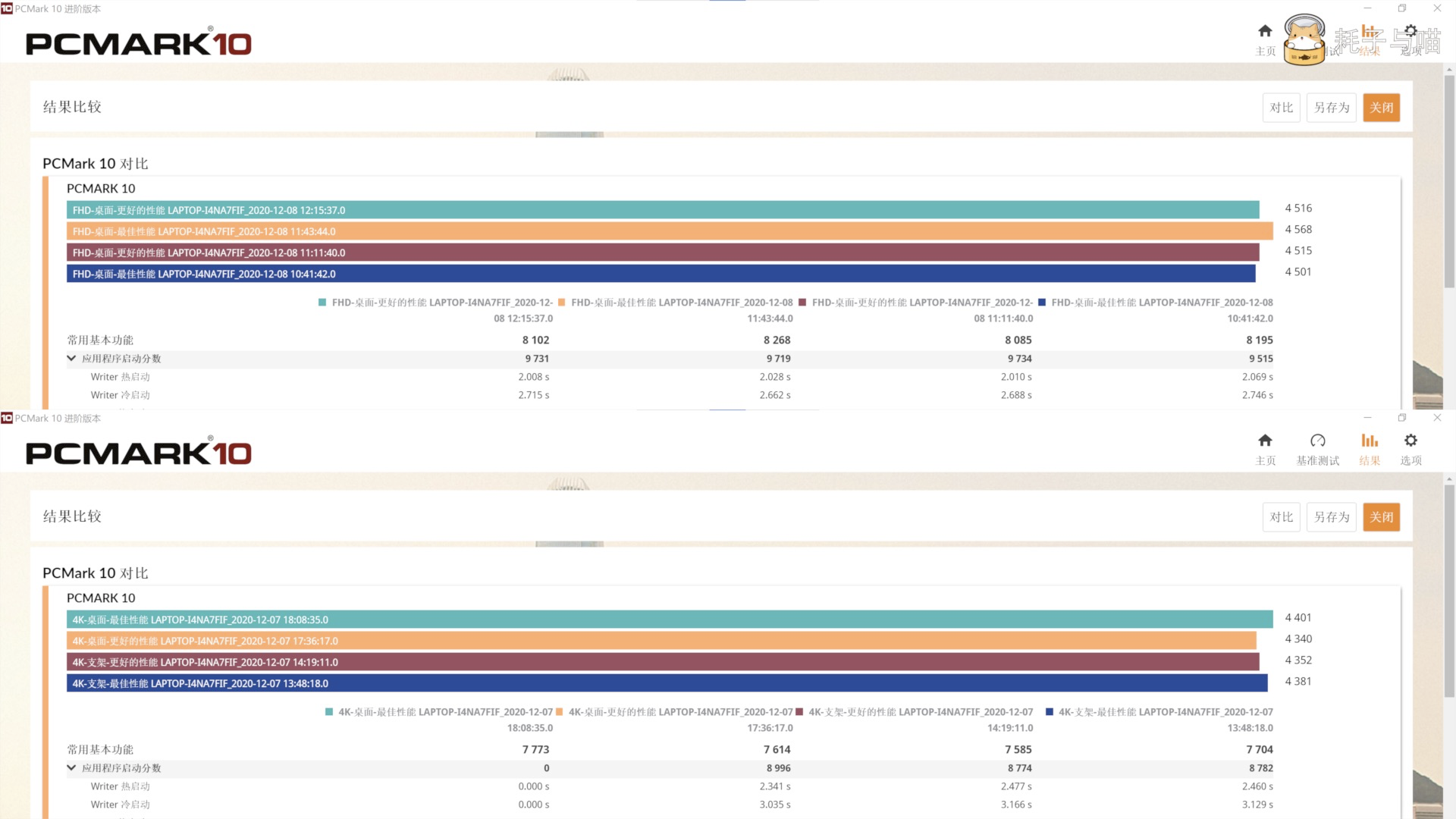Select blue bar FHD 10:41:42.0 result

(661, 274)
